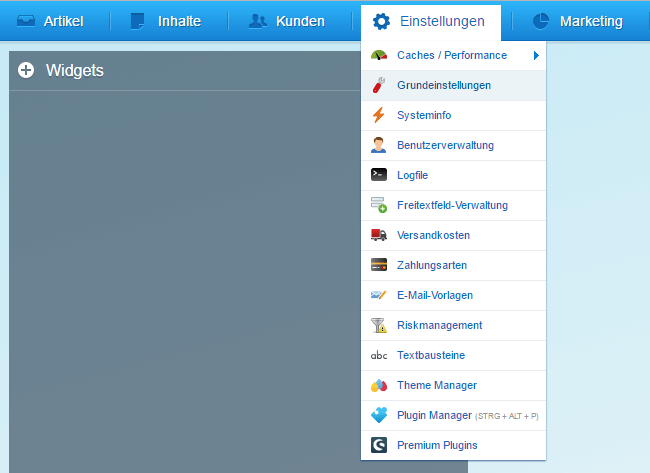Open the Artikel menu
This screenshot has width=650, height=473.
click(x=50, y=21)
